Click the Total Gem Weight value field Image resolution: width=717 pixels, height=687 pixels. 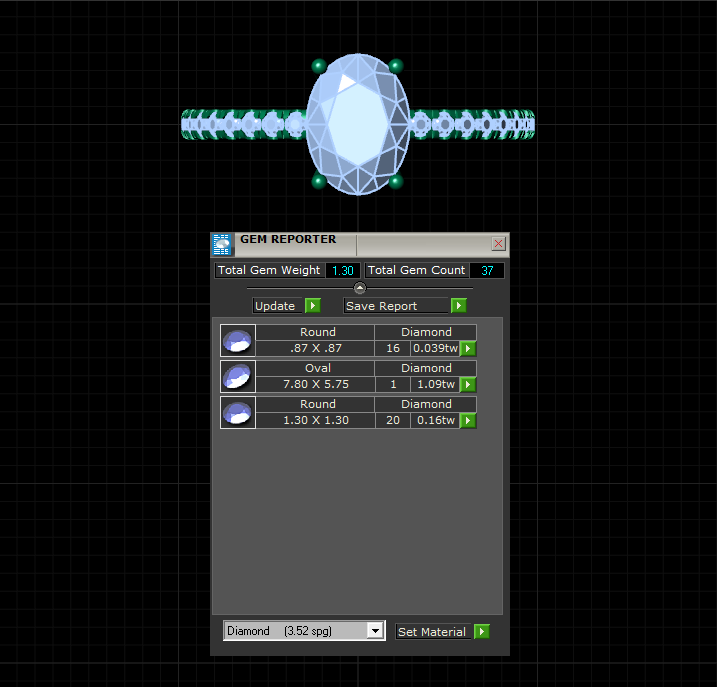click(x=343, y=270)
